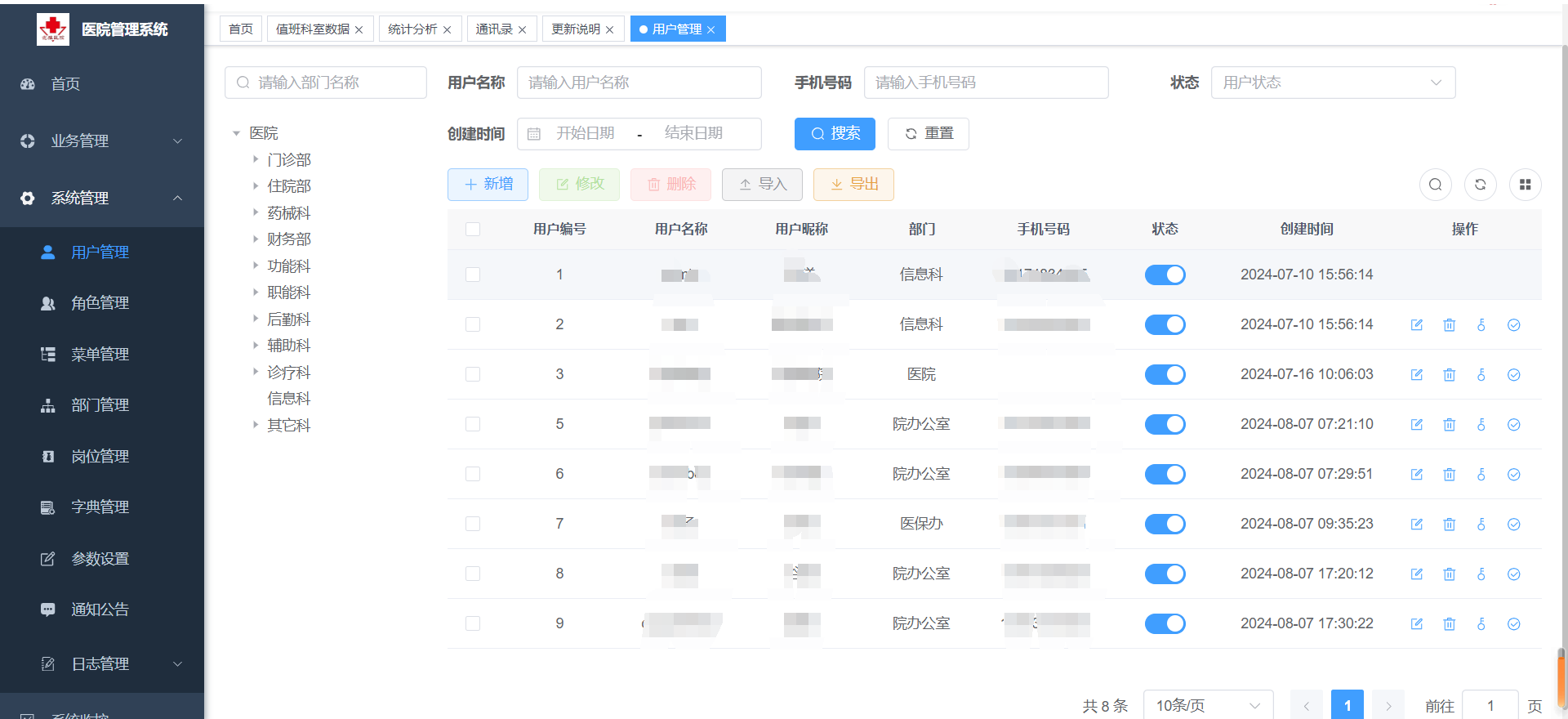Toggle search bar visibility with the magnifier icon
The image size is (1568, 719).
point(1435,185)
